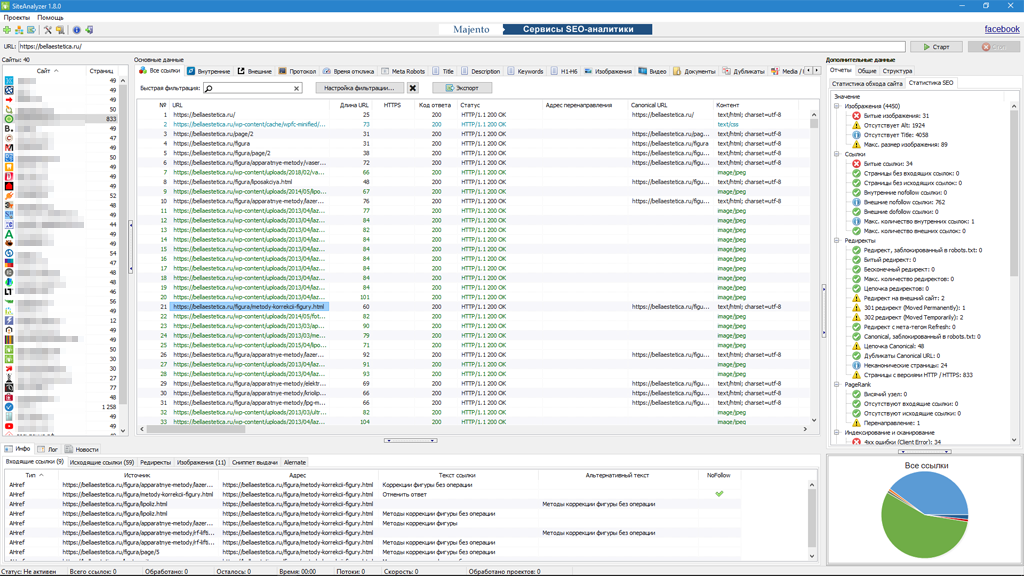The width and height of the screenshot is (1024, 576).
Task: Select the site row showing 1 258 pages
Action: pyautogui.click(x=63, y=407)
